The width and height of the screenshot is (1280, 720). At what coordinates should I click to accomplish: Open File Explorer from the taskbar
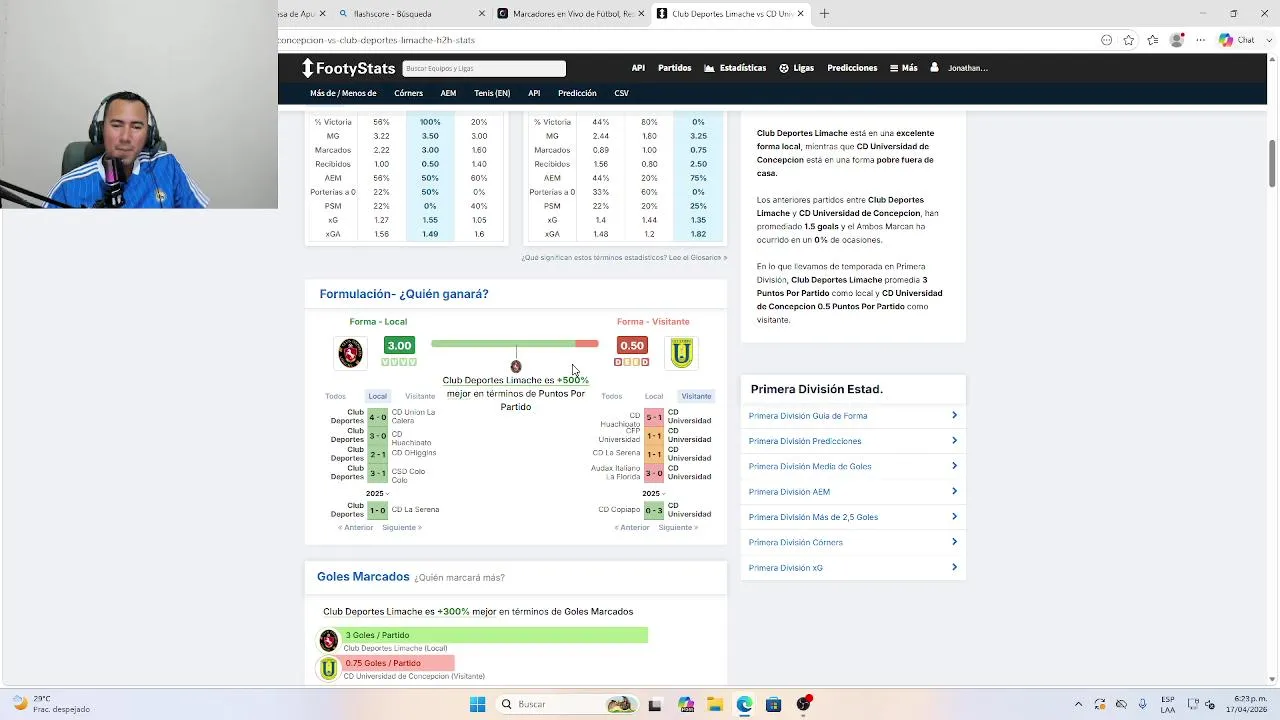[715, 704]
